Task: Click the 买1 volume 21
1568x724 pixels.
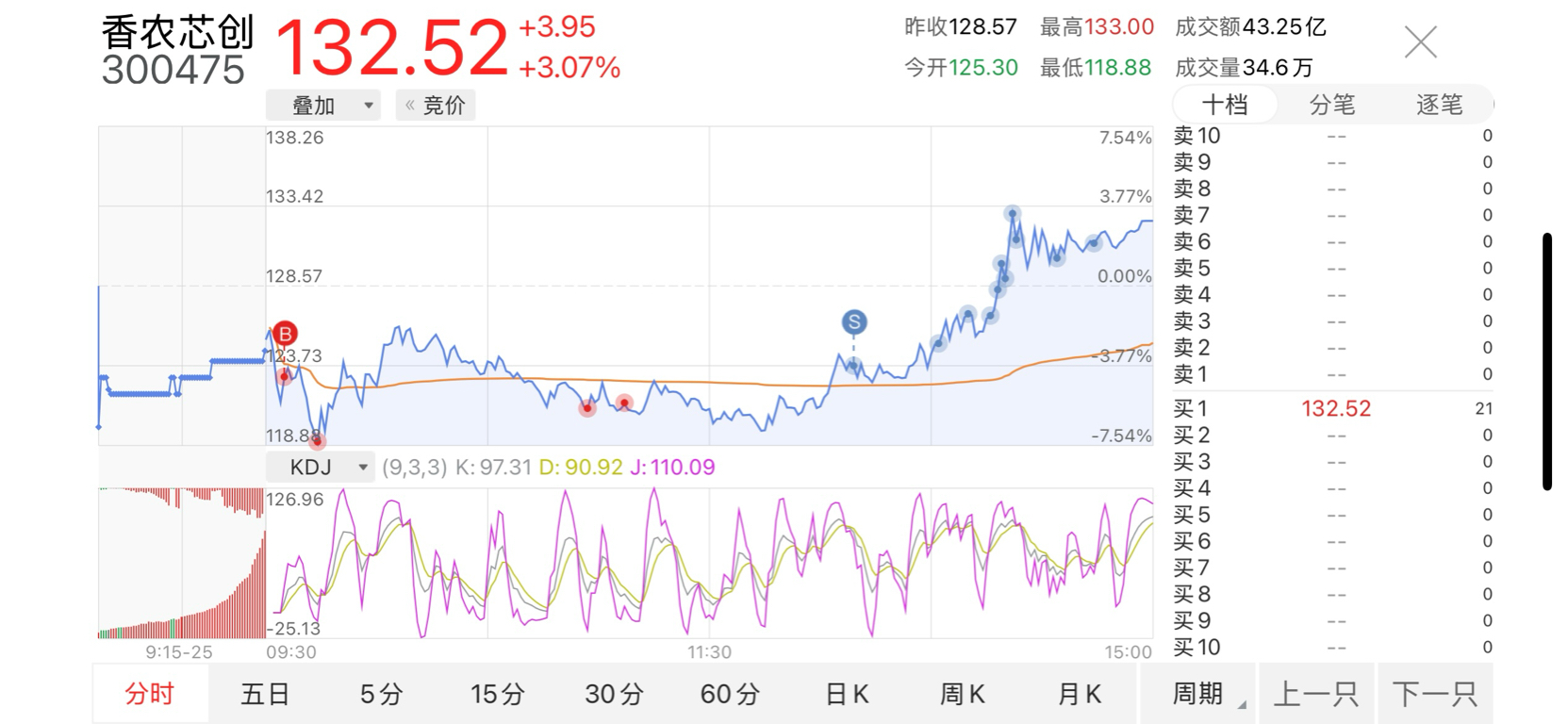Action: pyautogui.click(x=1484, y=408)
